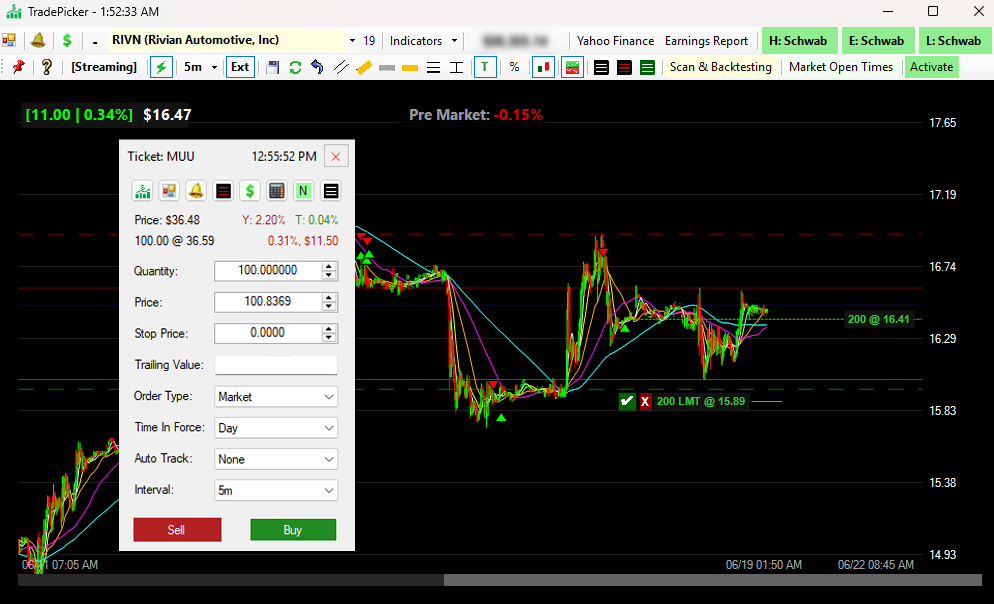Image resolution: width=994 pixels, height=604 pixels.
Task: Click the green Activate button
Action: pyautogui.click(x=931, y=67)
